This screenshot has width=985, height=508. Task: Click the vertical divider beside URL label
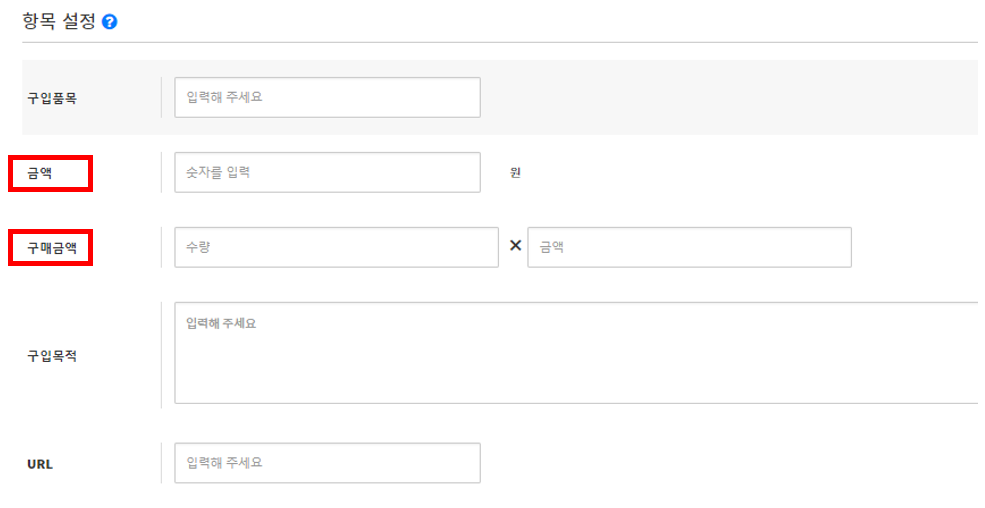click(161, 463)
